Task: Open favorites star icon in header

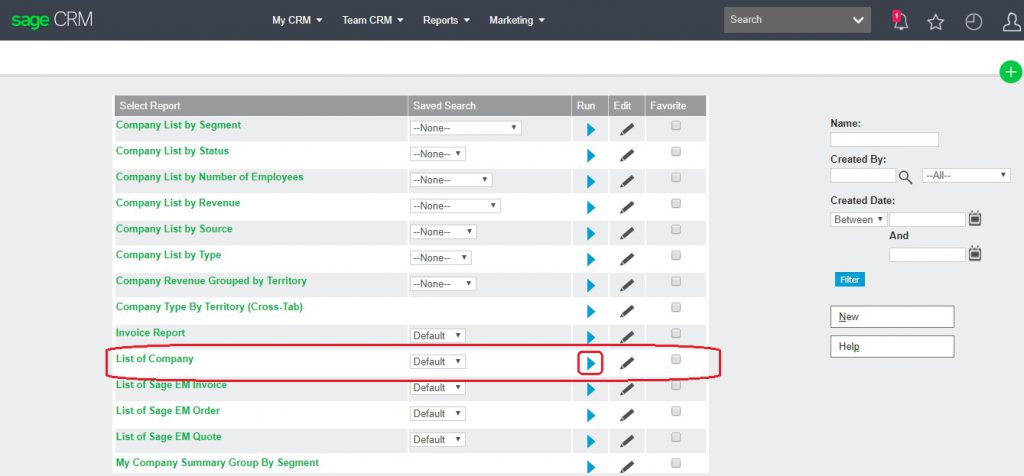Action: pos(936,22)
